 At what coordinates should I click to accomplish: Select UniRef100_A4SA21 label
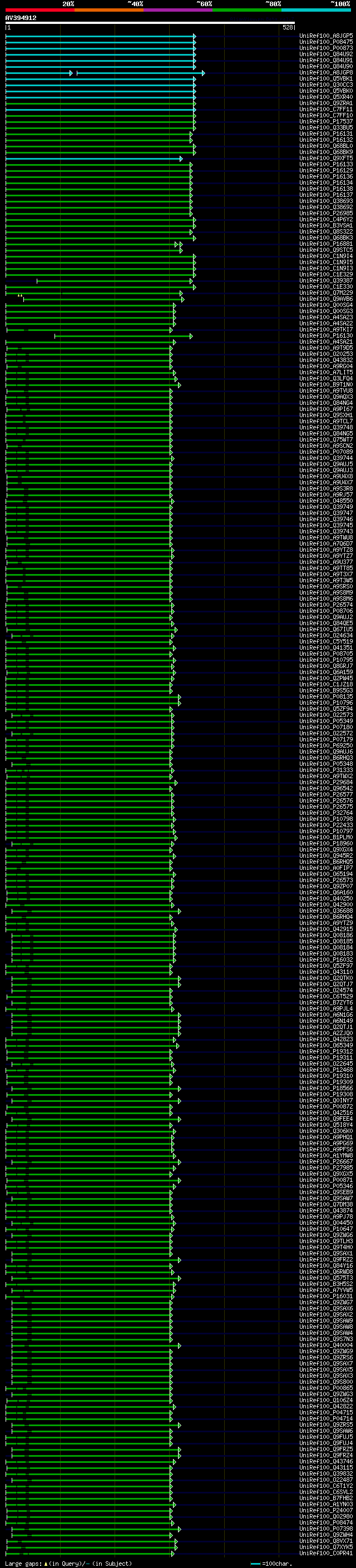click(325, 342)
